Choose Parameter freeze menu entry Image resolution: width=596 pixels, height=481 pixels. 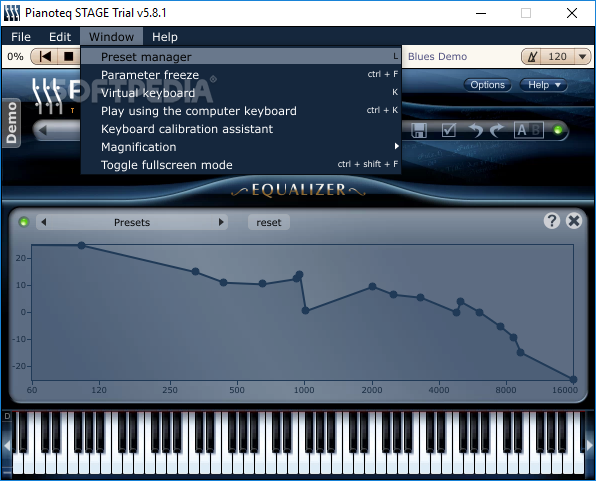pyautogui.click(x=241, y=75)
